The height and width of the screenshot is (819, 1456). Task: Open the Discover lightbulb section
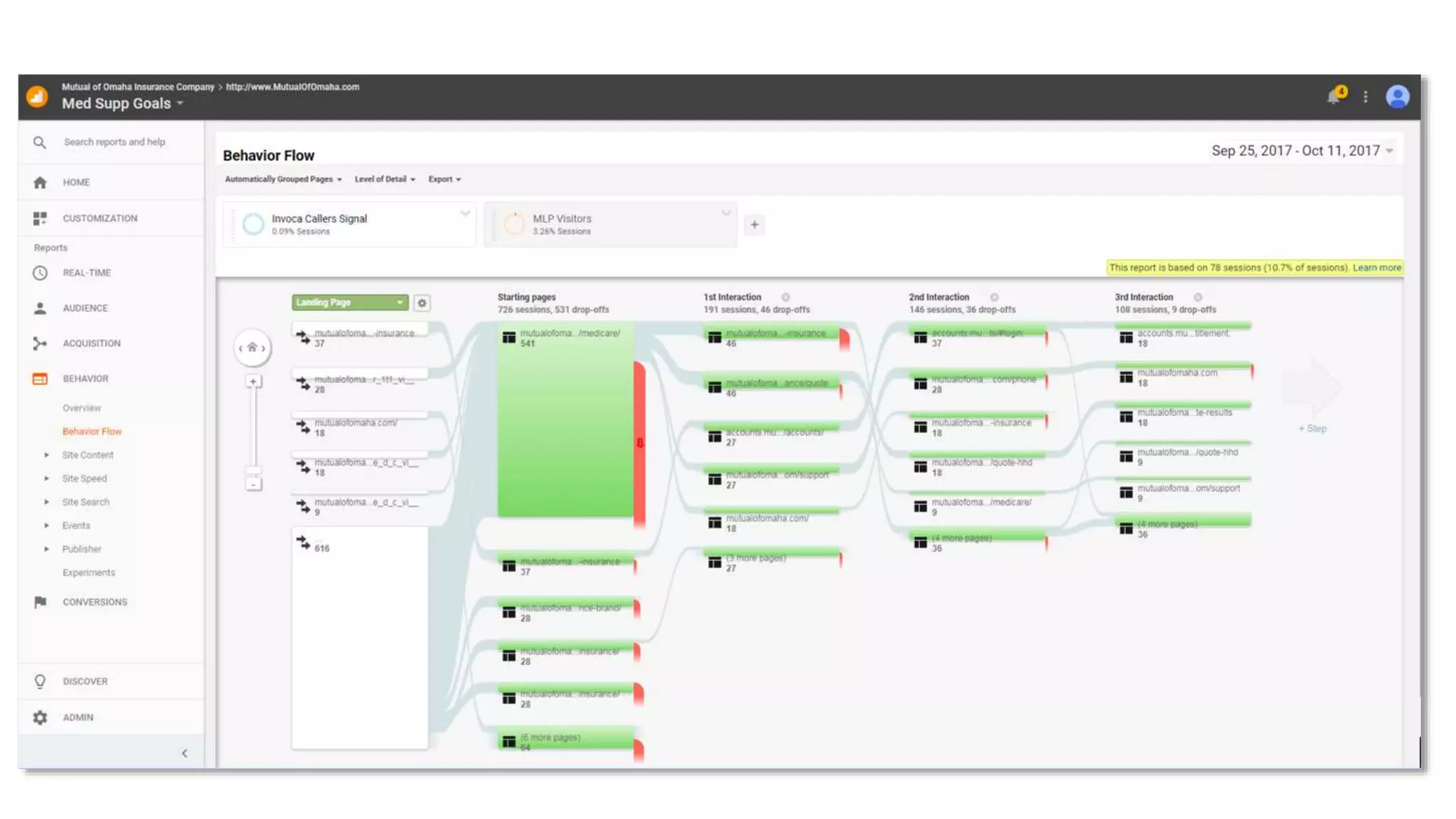point(85,681)
